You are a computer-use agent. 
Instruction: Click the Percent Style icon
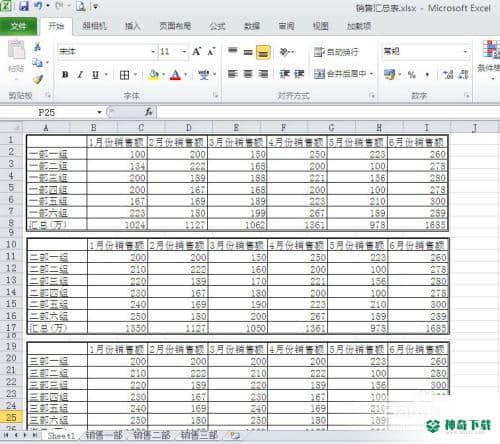[x=412, y=75]
